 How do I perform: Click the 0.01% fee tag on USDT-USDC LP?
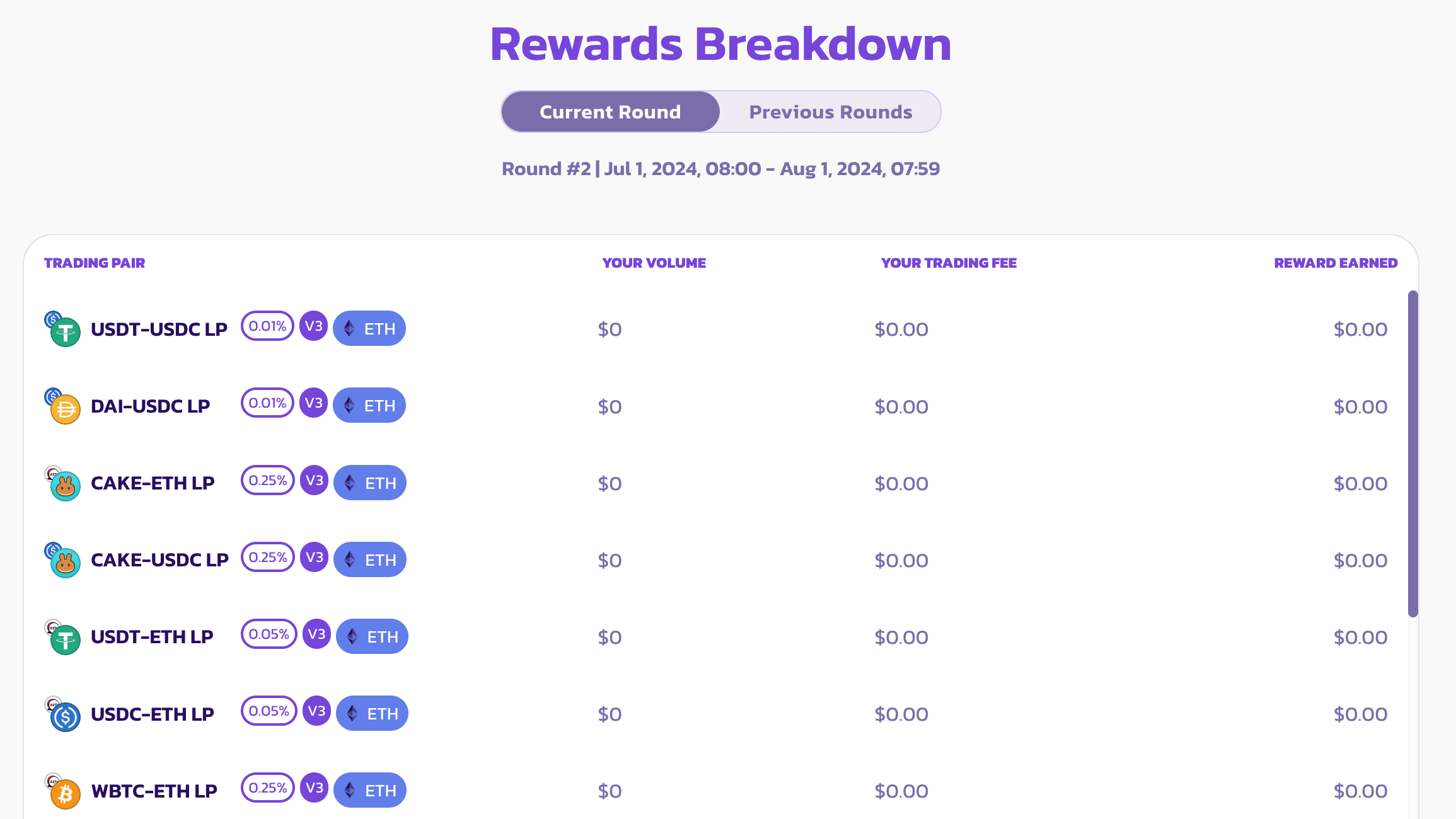pos(267,326)
